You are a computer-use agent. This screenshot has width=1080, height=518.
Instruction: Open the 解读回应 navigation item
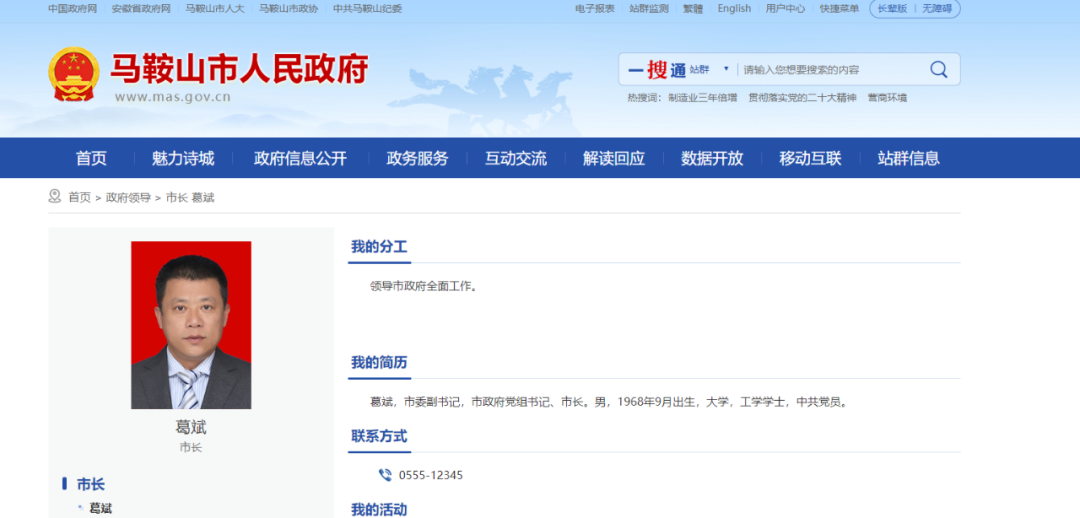tap(614, 158)
